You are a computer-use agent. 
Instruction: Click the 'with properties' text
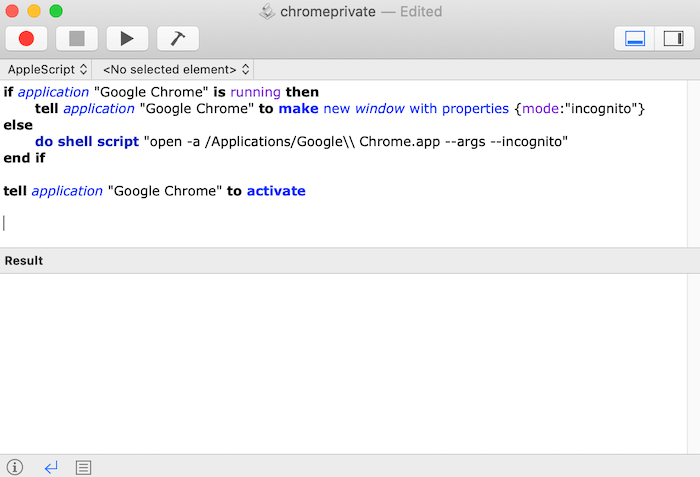click(459, 109)
